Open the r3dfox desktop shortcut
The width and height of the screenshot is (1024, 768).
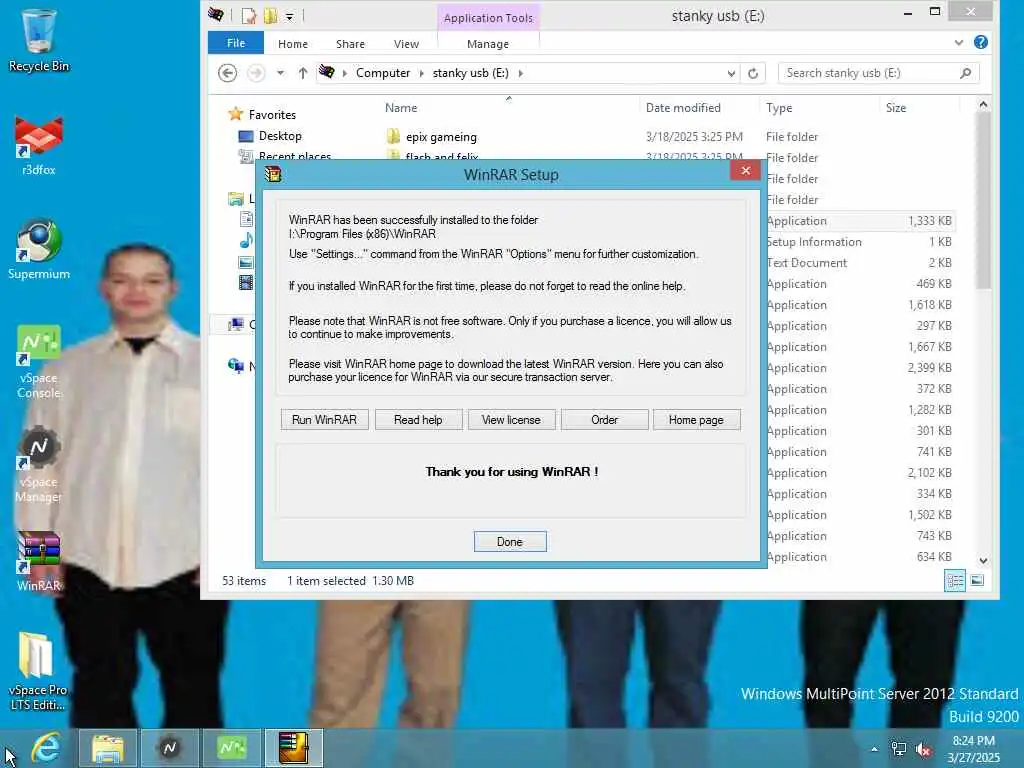[x=39, y=146]
